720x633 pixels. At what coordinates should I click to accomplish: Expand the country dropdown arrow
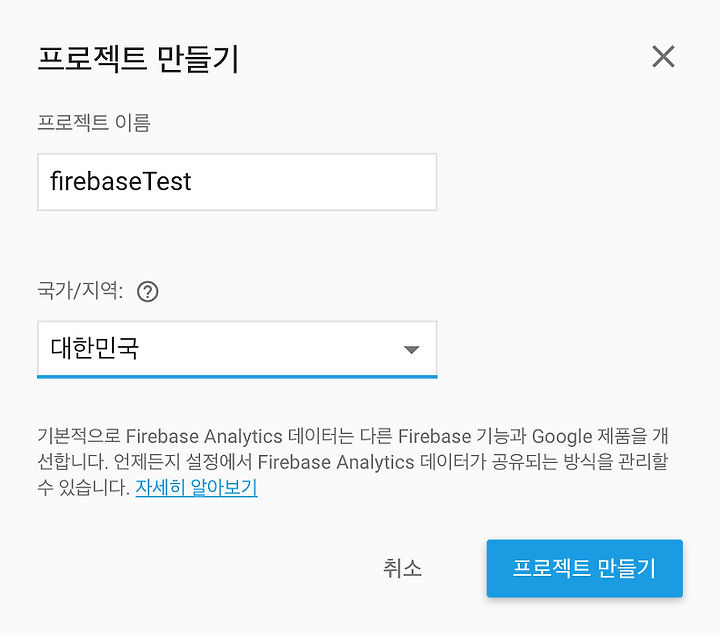[411, 350]
